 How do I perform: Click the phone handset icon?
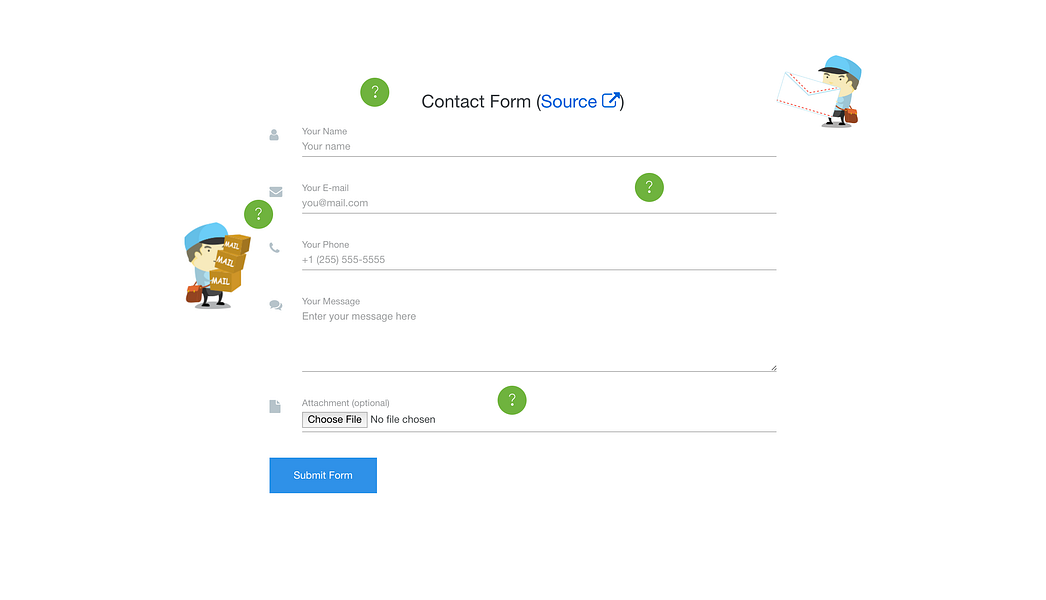tap(274, 248)
